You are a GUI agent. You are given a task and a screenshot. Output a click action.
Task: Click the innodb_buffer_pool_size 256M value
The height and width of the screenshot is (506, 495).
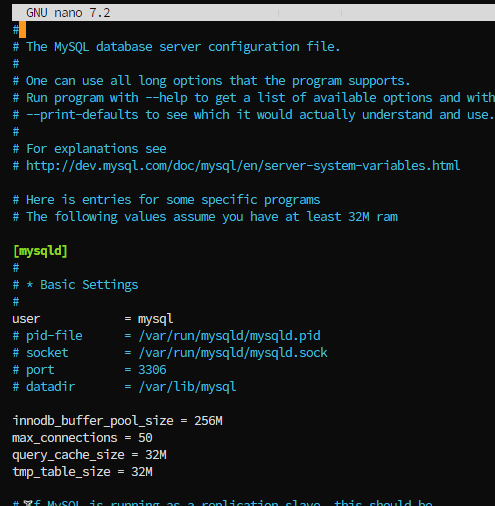[208, 421]
